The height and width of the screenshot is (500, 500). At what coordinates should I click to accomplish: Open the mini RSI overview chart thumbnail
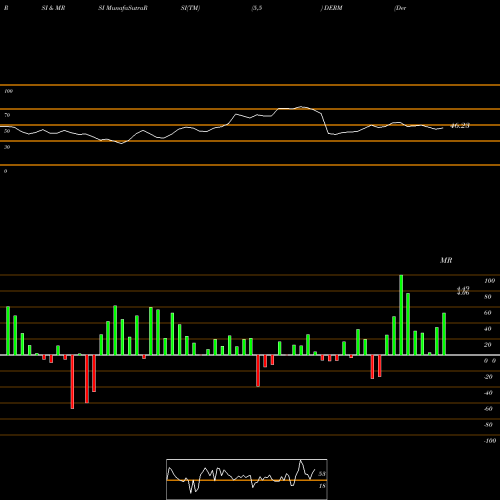[x=247, y=479]
